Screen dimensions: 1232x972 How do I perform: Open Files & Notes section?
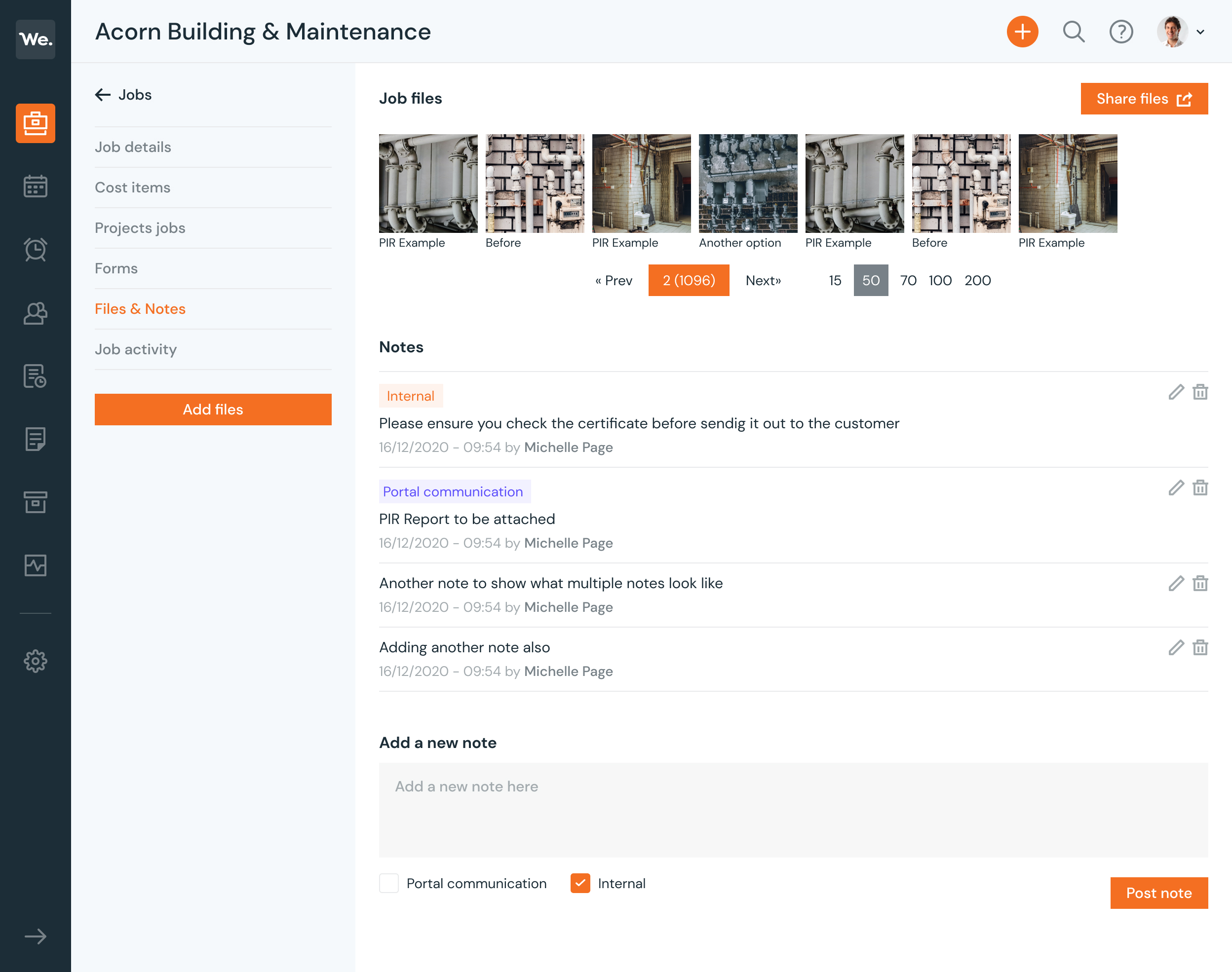click(x=139, y=309)
